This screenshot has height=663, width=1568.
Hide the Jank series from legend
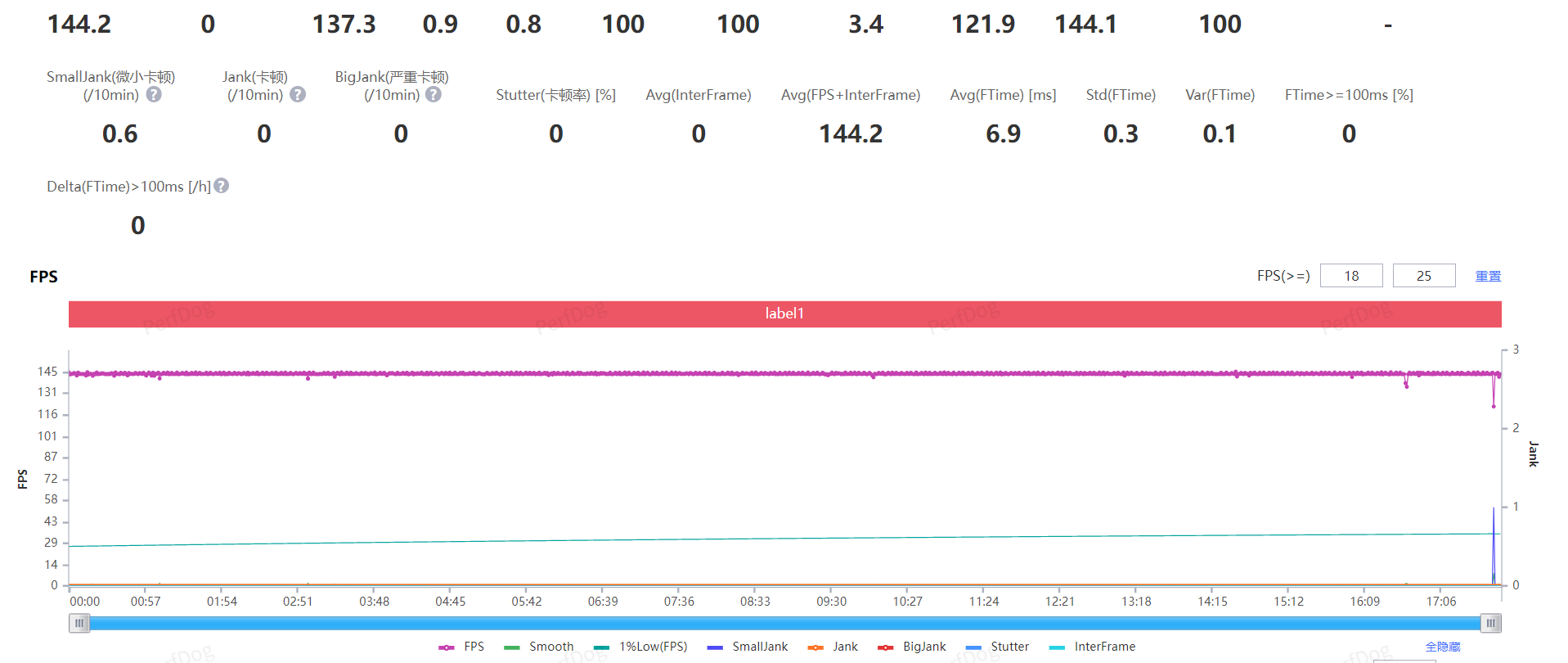coord(833,647)
